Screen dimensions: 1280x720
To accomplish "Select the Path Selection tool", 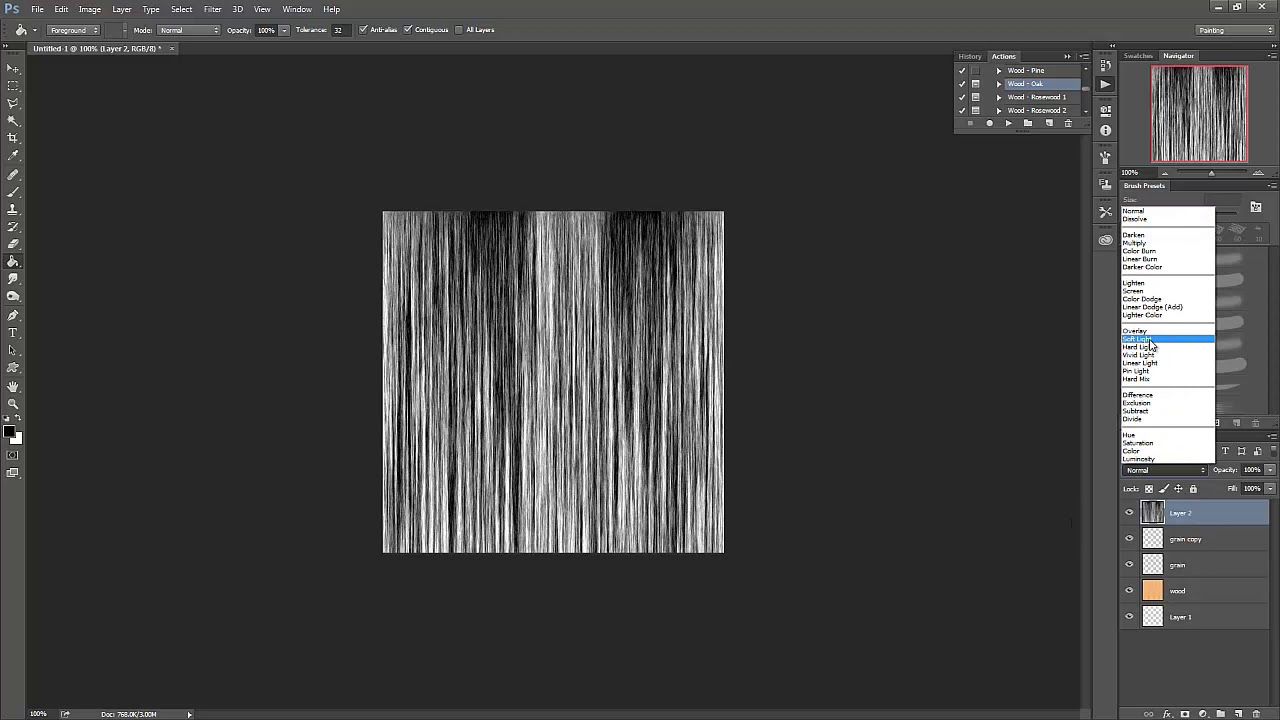I will point(13,351).
